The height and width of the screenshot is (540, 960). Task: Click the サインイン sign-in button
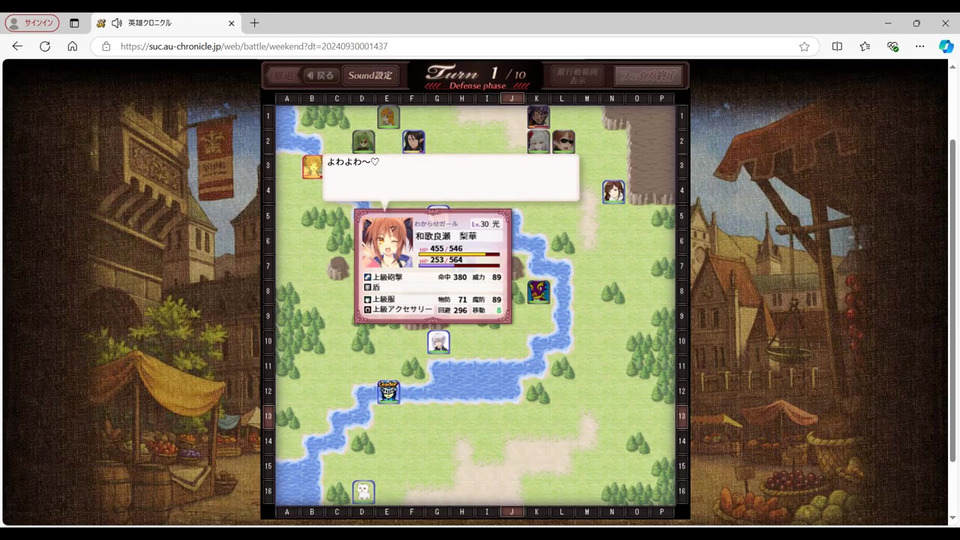click(32, 23)
